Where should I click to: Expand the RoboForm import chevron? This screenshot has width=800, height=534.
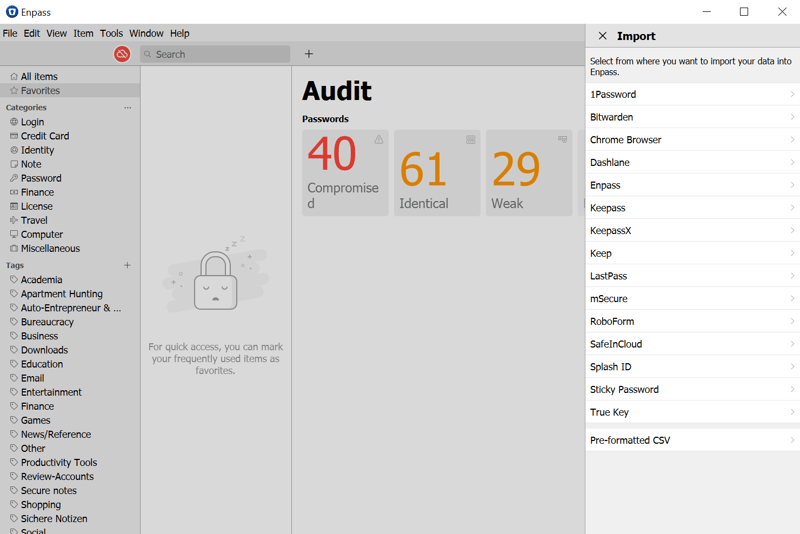[x=792, y=321]
